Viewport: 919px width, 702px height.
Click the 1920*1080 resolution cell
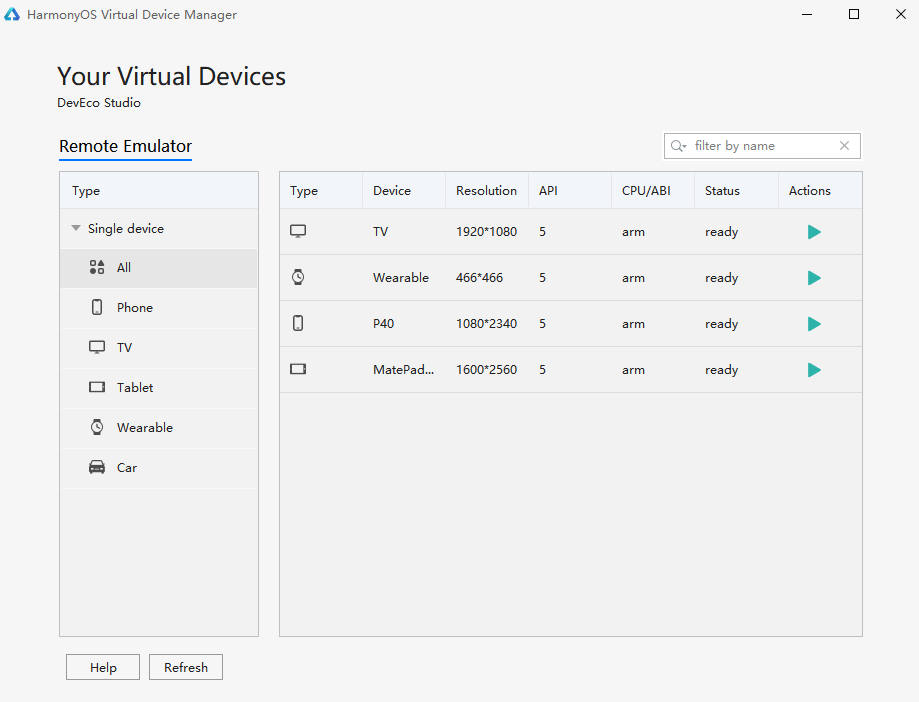coord(486,232)
